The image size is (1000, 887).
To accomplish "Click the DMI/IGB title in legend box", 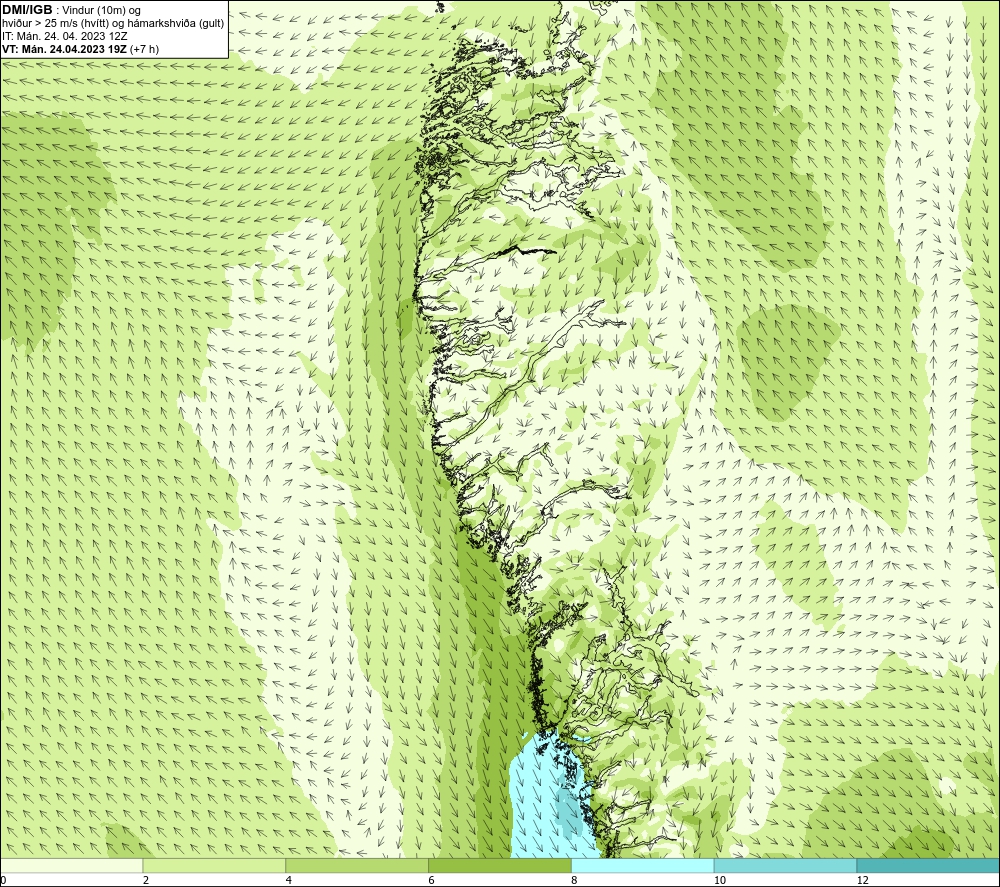I will coord(27,10).
